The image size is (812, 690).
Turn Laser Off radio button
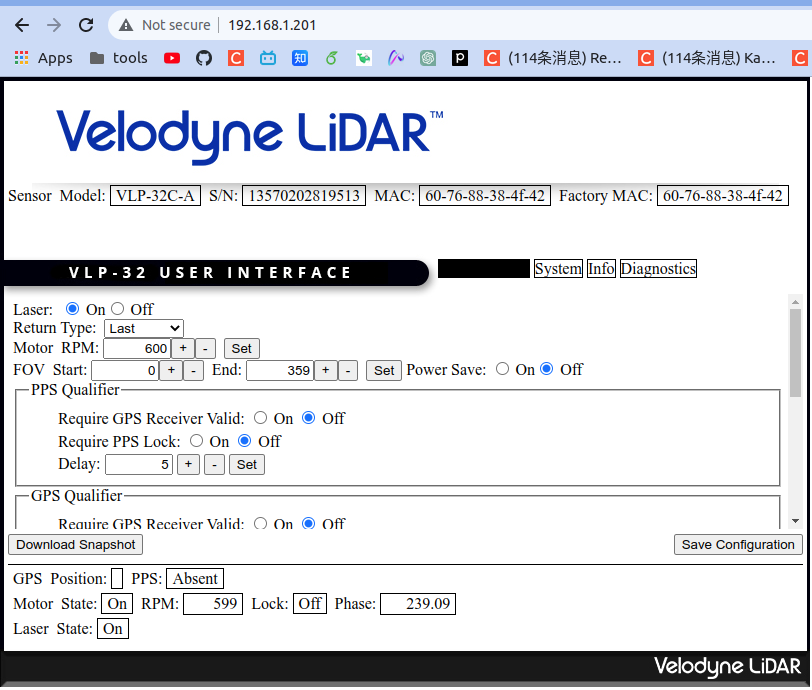[x=118, y=309]
